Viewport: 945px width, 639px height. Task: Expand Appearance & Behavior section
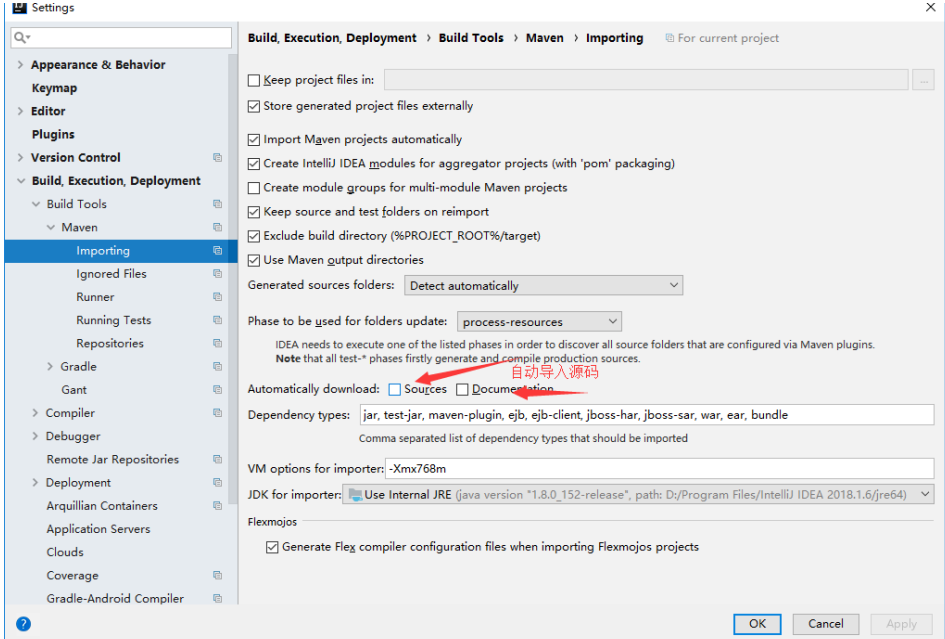click(x=20, y=65)
